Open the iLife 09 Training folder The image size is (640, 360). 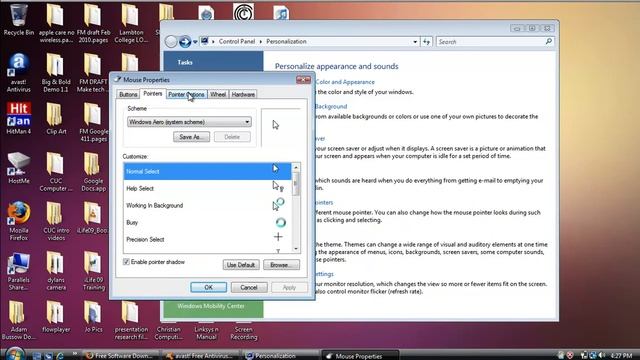(93, 271)
